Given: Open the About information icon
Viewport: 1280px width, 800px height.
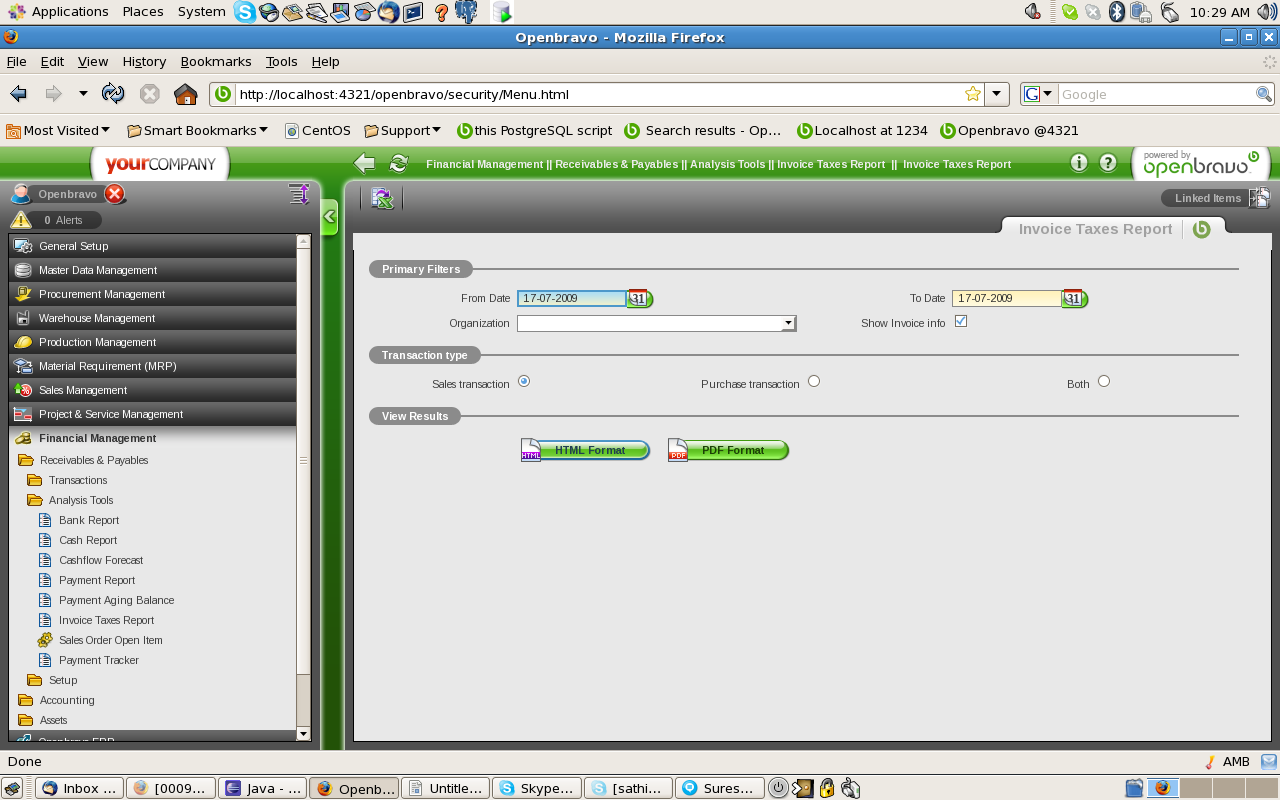Looking at the screenshot, I should (x=1078, y=163).
